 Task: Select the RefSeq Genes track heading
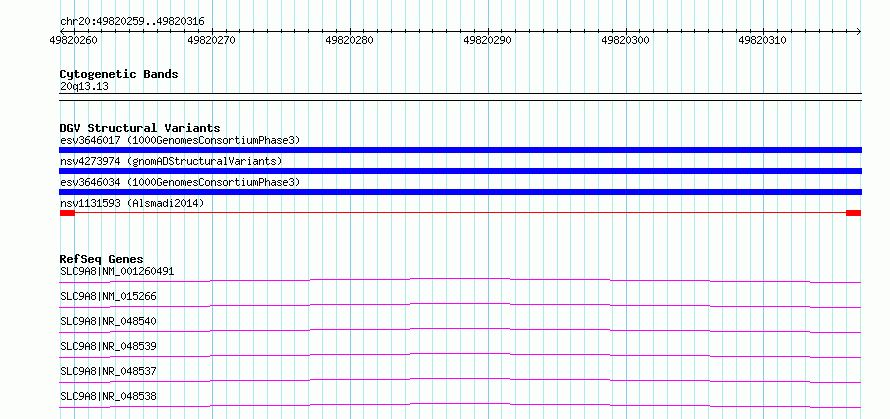(102, 259)
